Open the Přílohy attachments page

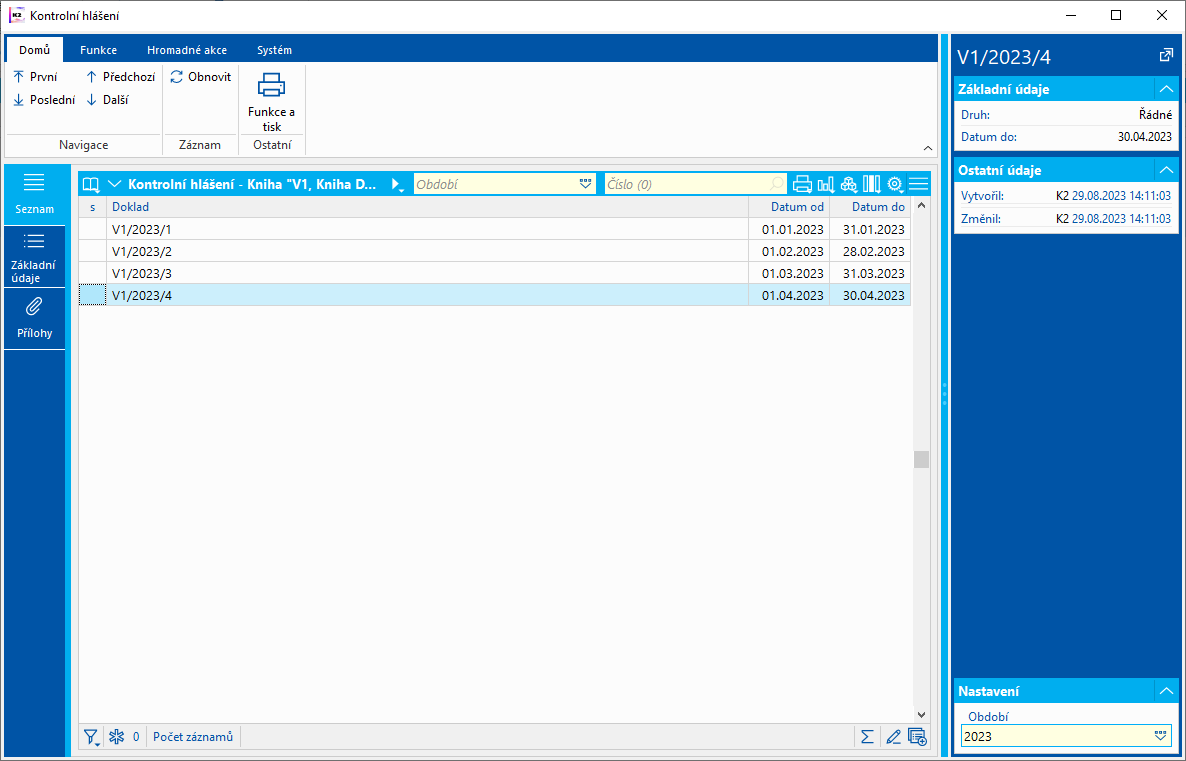[x=35, y=318]
